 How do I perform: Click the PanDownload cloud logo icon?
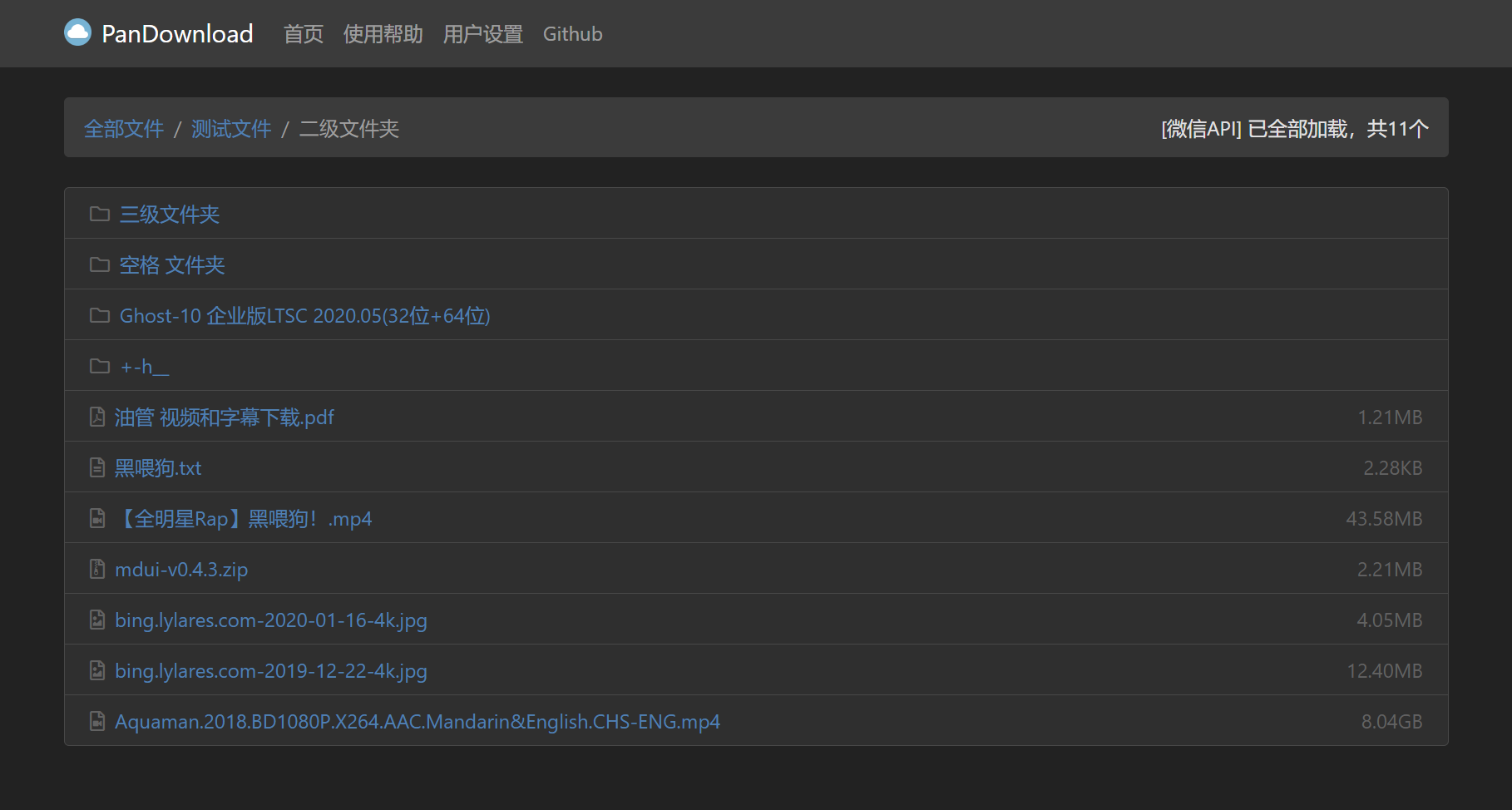[x=77, y=33]
